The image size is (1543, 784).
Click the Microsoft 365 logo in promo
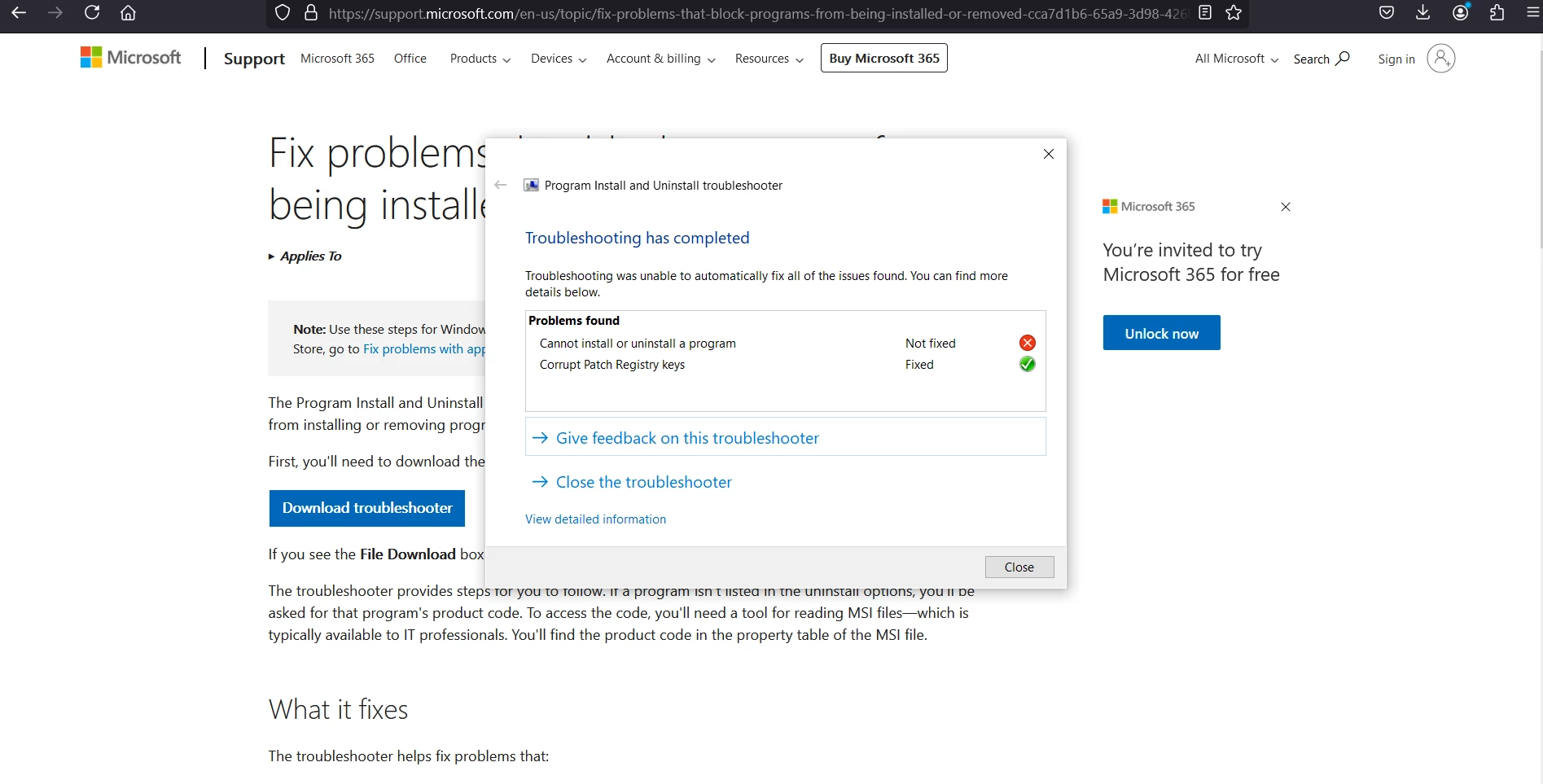pyautogui.click(x=1149, y=207)
